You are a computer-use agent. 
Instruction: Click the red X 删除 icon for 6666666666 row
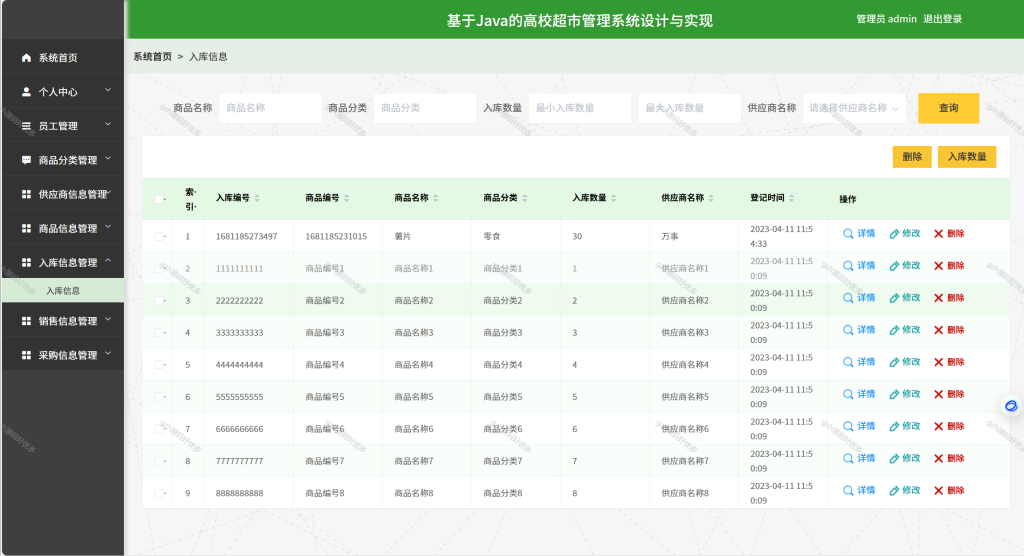938,426
